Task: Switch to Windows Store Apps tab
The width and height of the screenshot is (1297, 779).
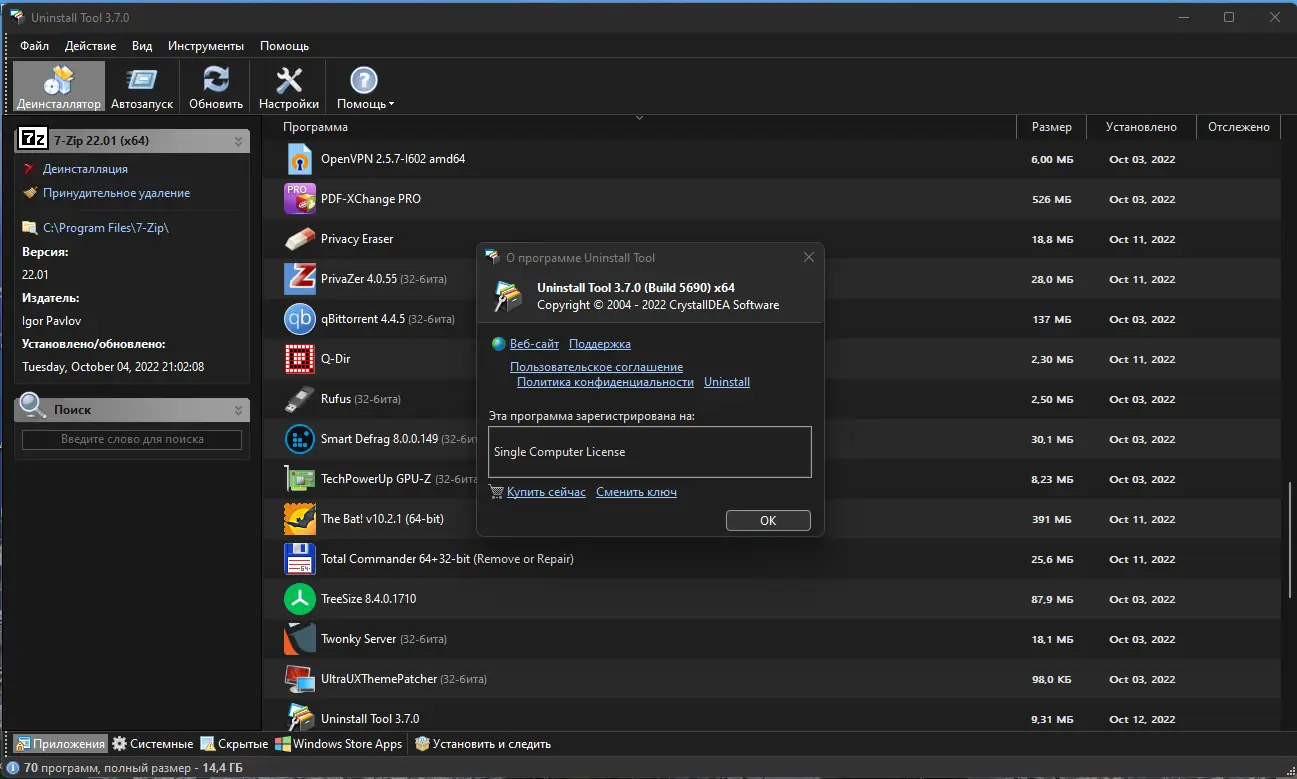Action: coord(339,744)
